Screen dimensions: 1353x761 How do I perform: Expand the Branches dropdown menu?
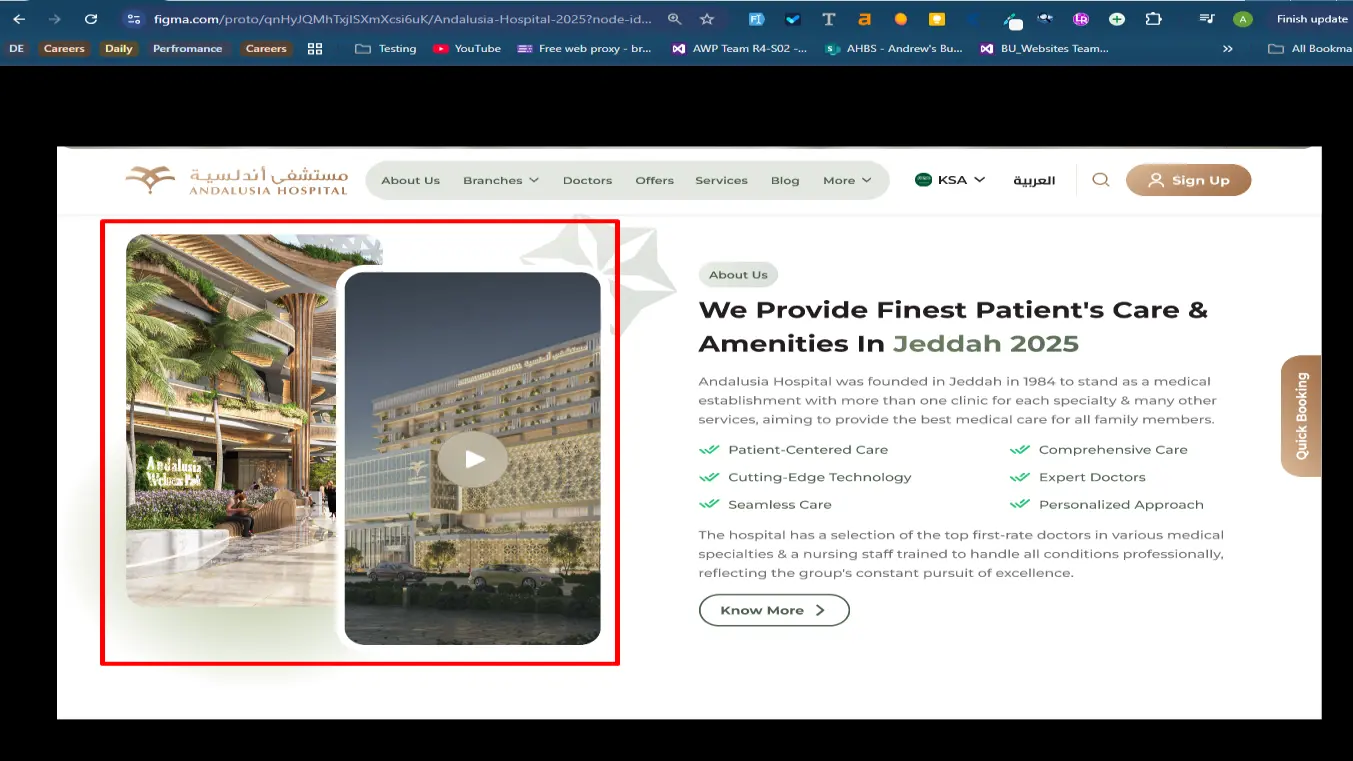(500, 180)
